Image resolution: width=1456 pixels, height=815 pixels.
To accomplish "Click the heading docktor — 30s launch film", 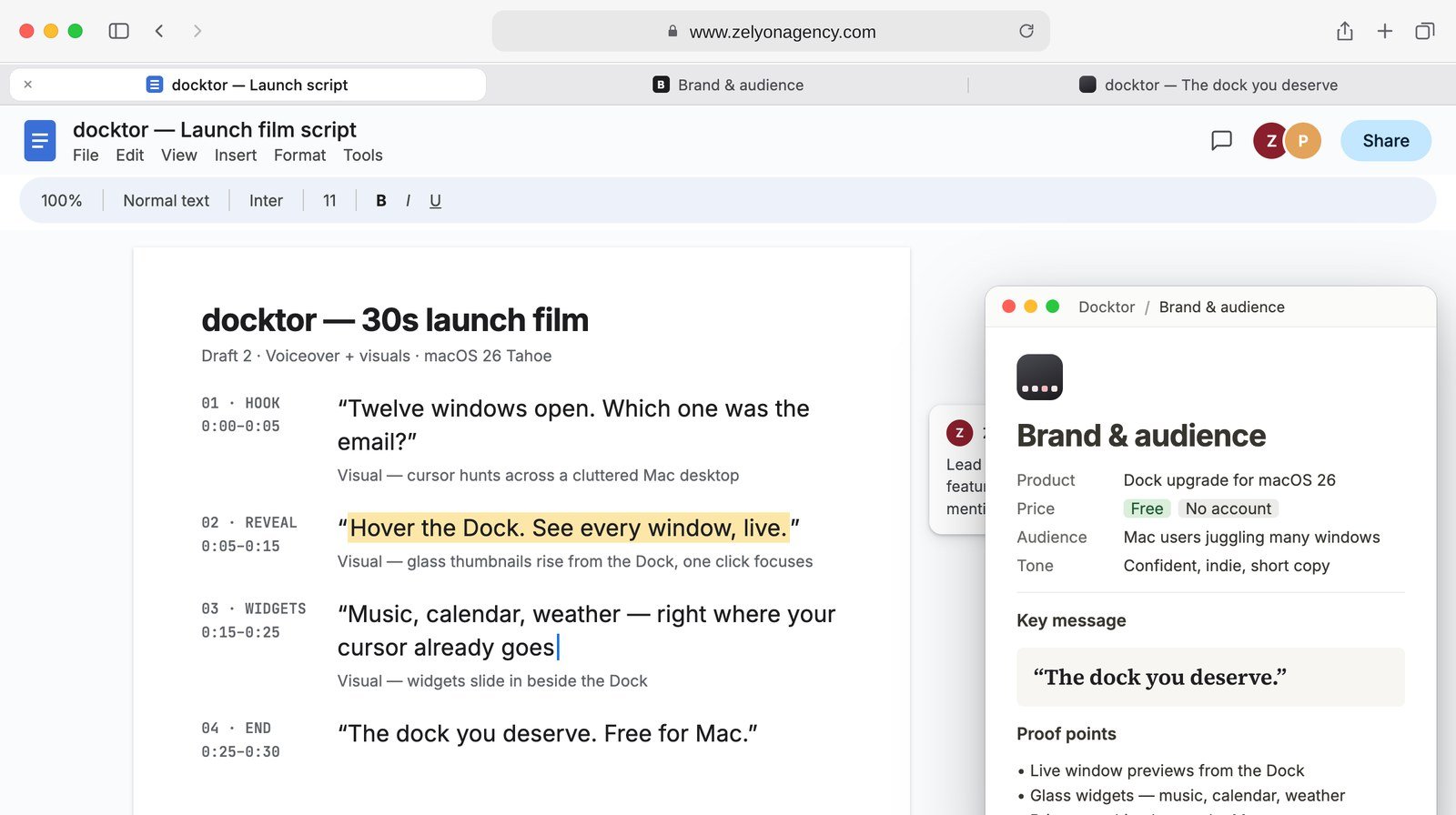I will pyautogui.click(x=395, y=320).
